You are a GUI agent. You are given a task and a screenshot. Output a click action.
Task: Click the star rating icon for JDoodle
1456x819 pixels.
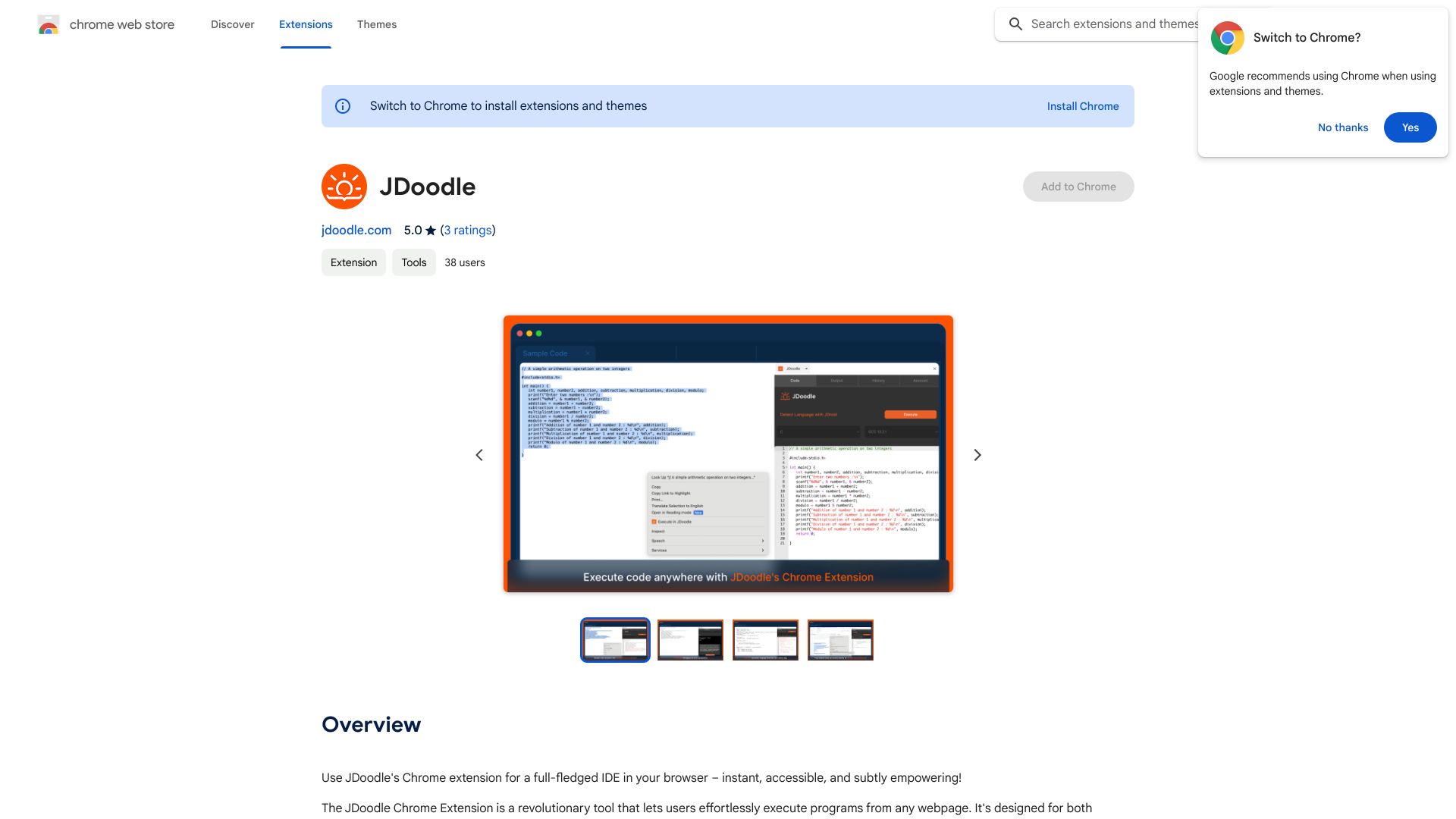point(430,230)
